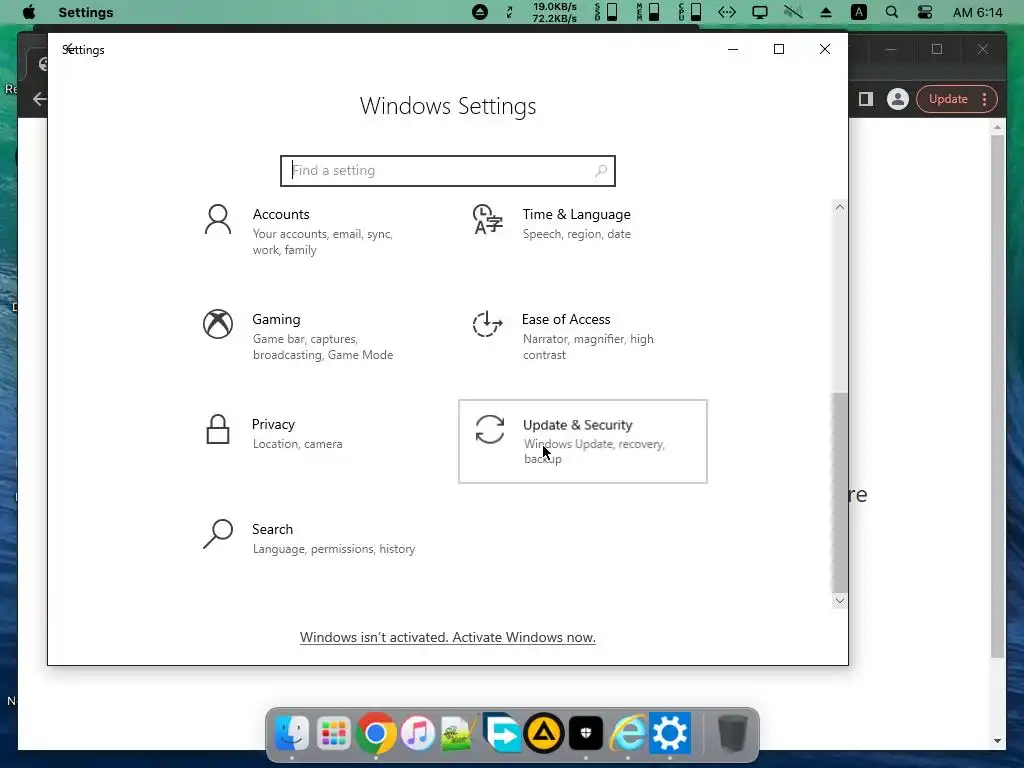The height and width of the screenshot is (768, 1024).
Task: Click the AM 6:14 clock in the menu bar
Action: 978,12
